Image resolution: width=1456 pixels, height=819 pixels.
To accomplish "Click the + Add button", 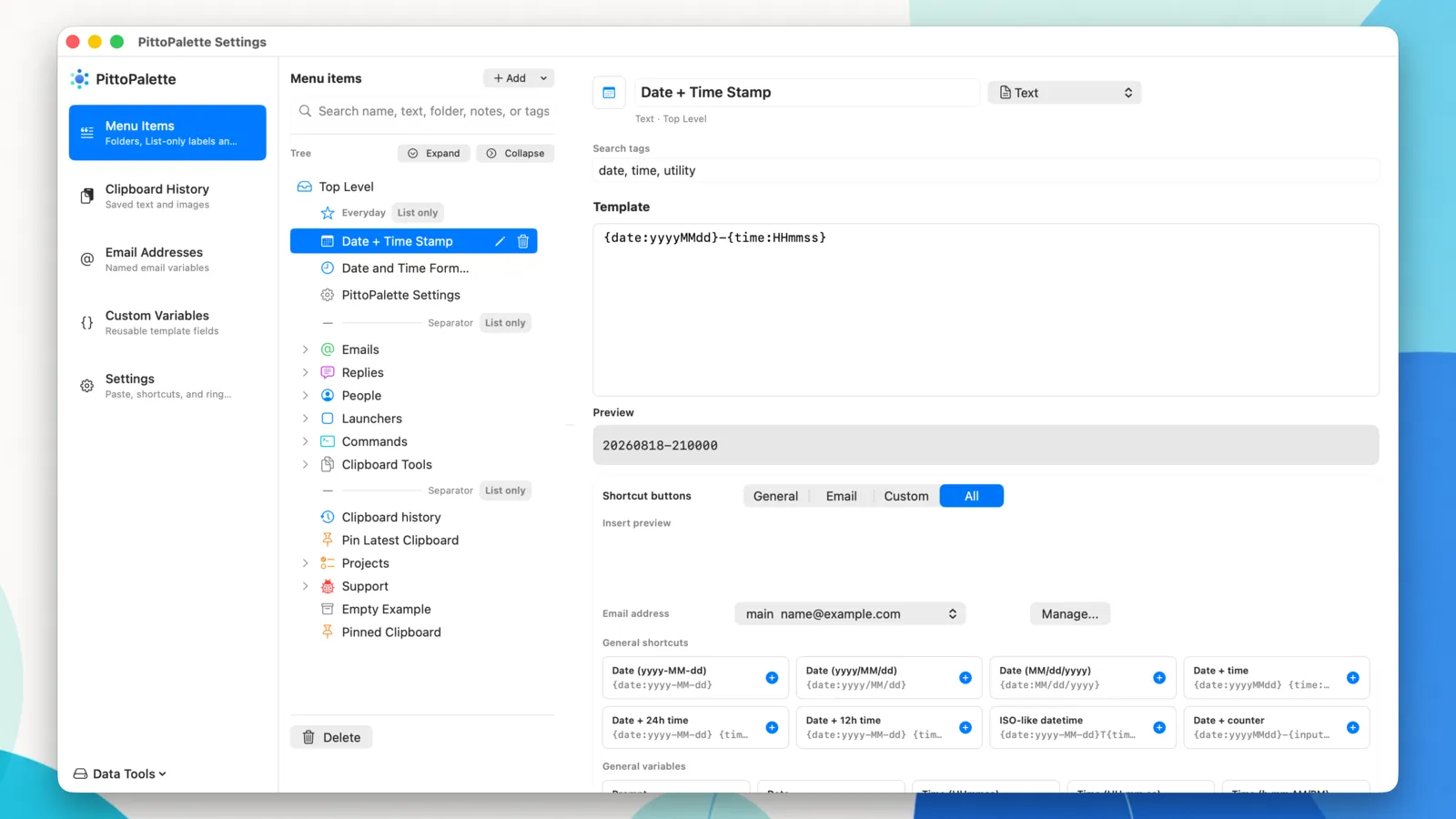I will (x=510, y=78).
